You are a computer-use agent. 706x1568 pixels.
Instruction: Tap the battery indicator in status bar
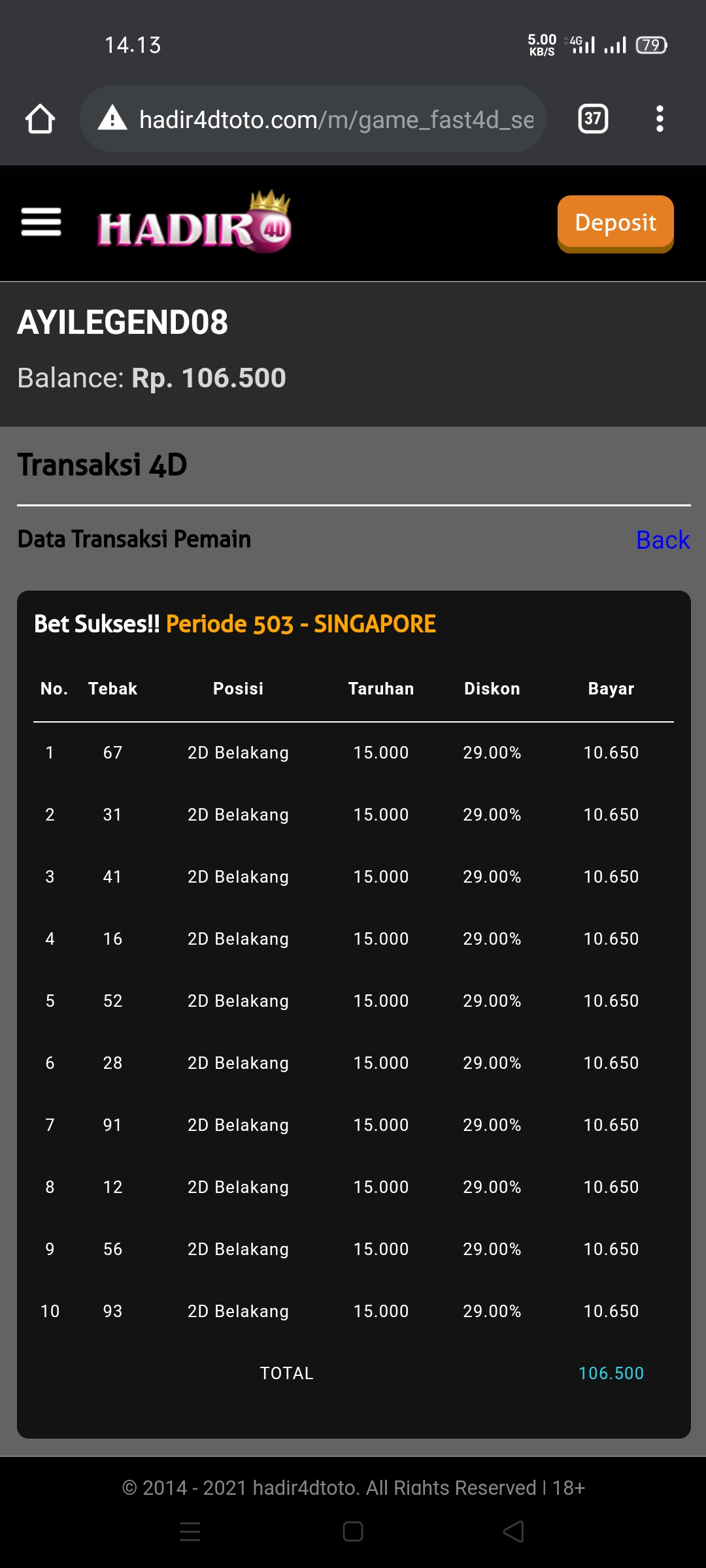[651, 45]
